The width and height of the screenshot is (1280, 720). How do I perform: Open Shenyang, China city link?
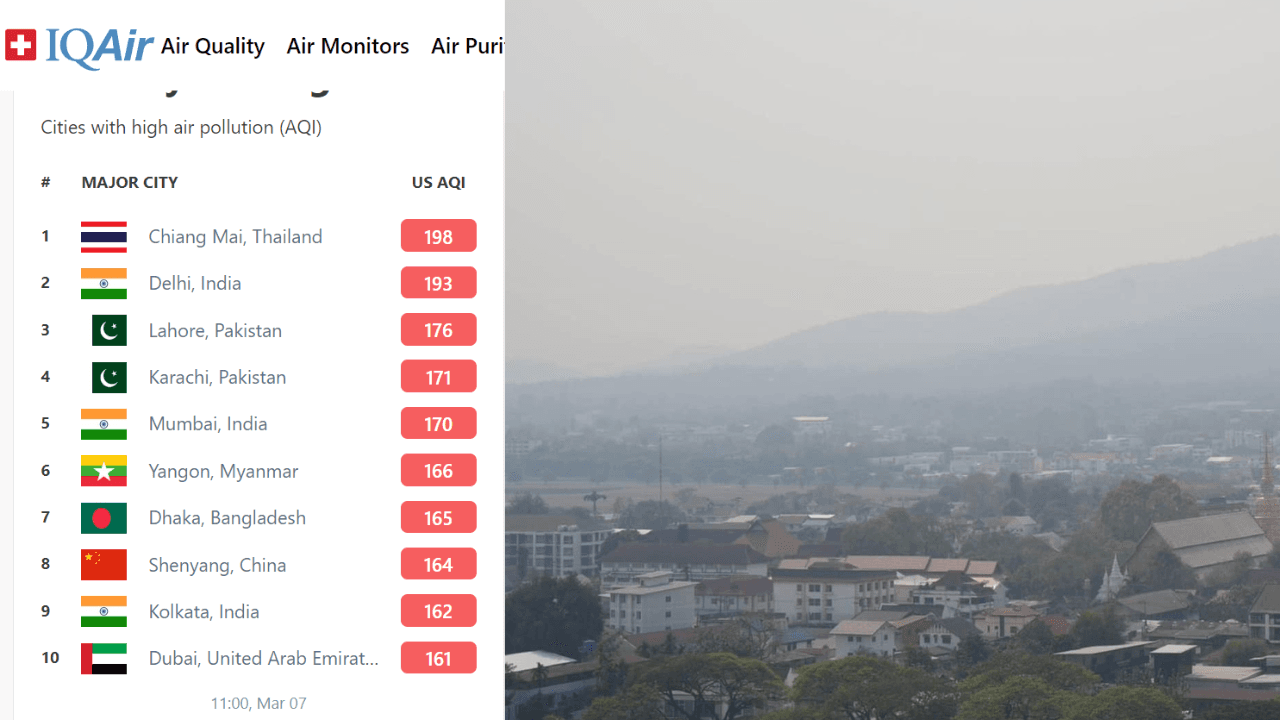pyautogui.click(x=217, y=565)
